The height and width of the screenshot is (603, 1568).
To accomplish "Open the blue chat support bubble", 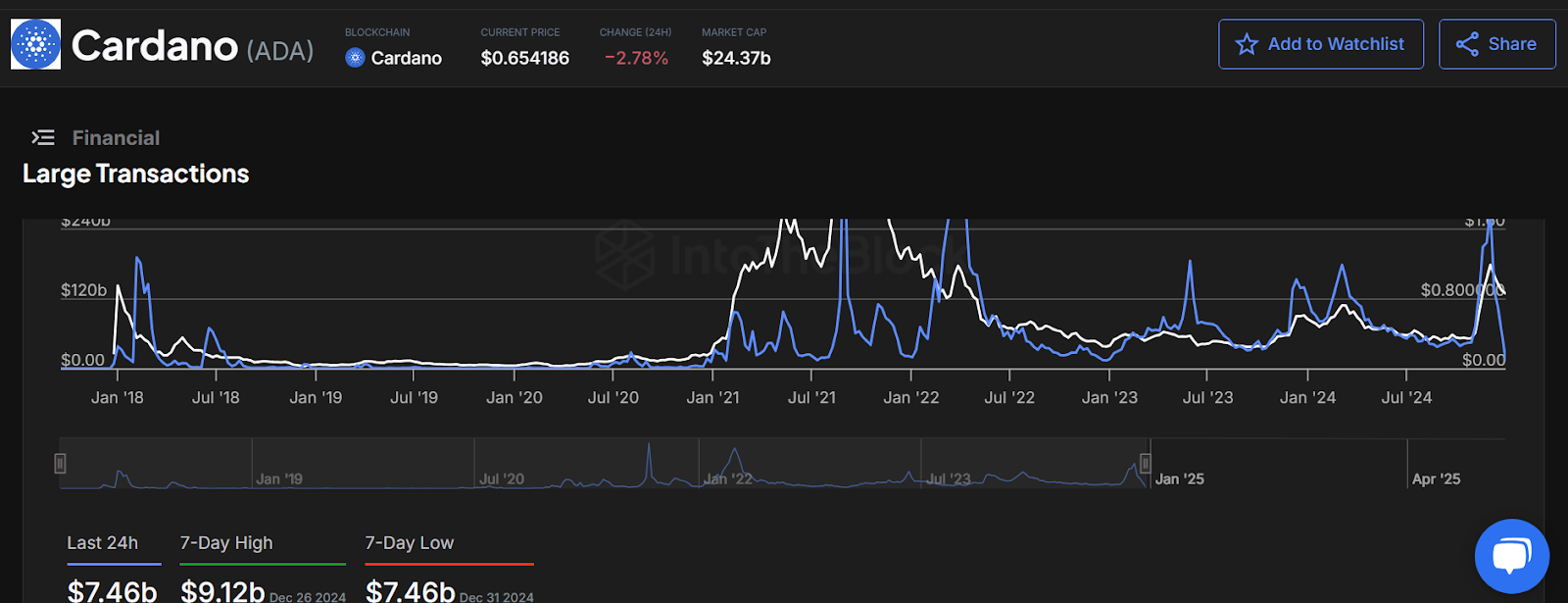I will [x=1511, y=556].
